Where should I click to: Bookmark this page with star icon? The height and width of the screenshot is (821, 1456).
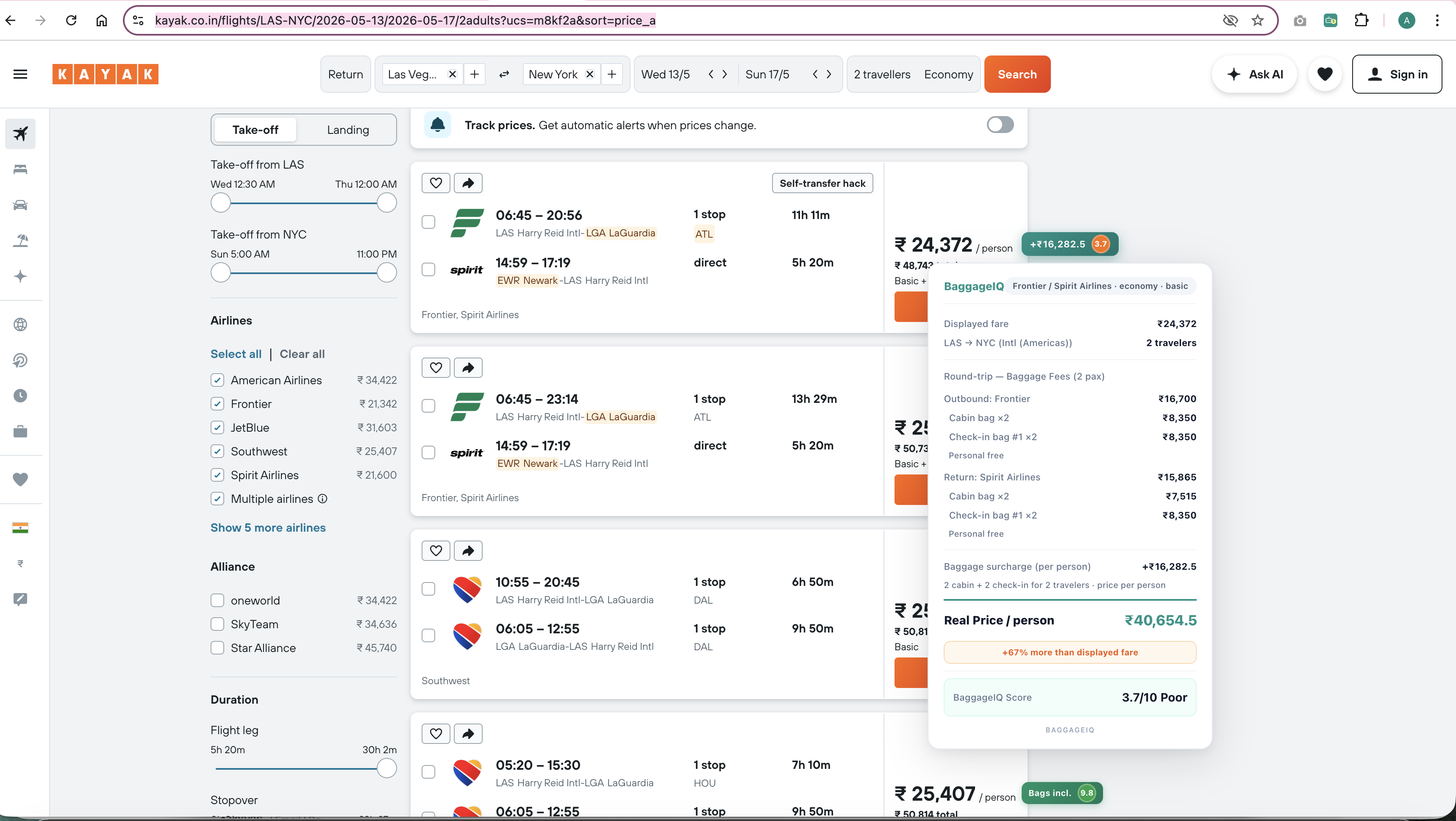pyautogui.click(x=1257, y=20)
